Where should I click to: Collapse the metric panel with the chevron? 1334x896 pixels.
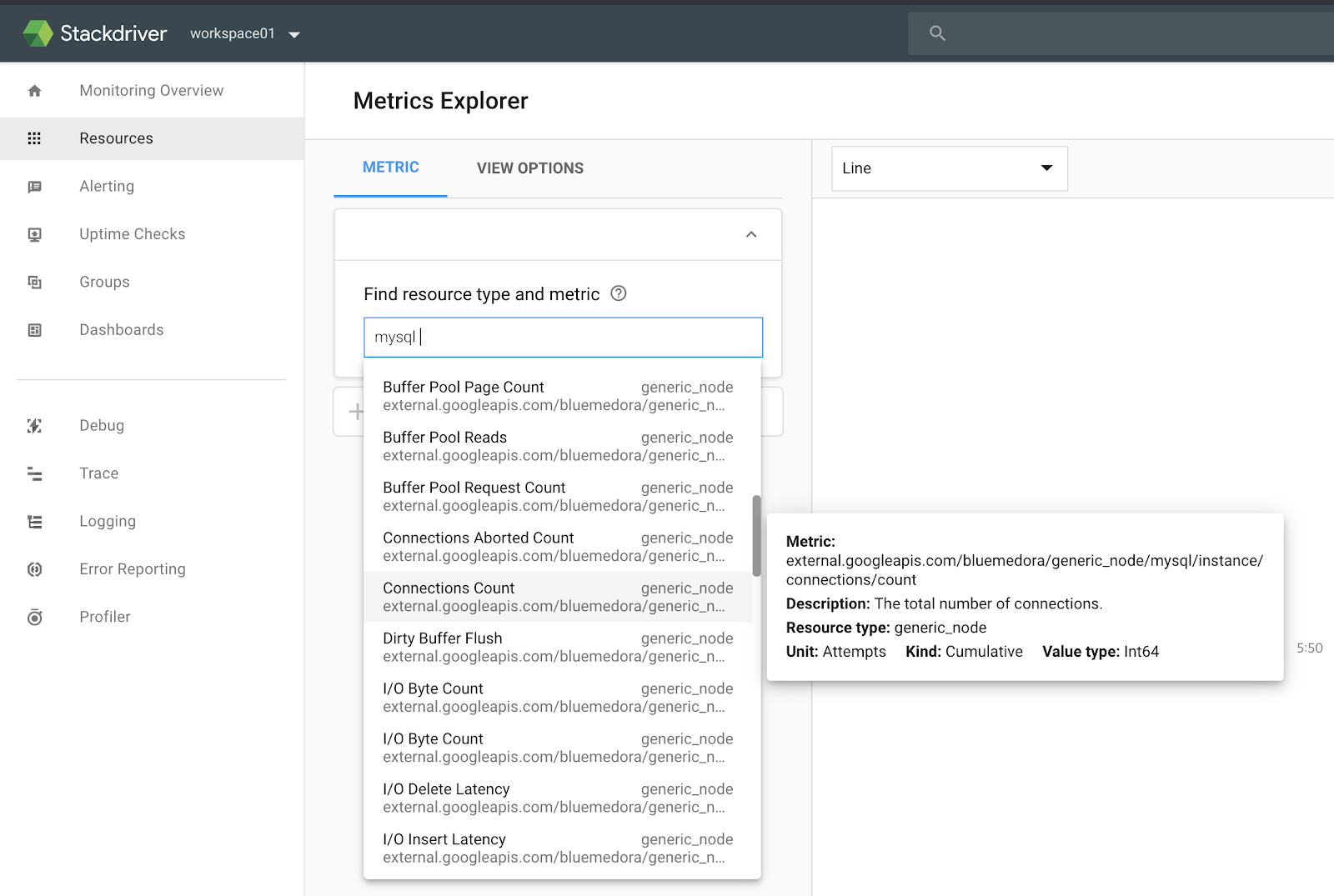[x=750, y=234]
